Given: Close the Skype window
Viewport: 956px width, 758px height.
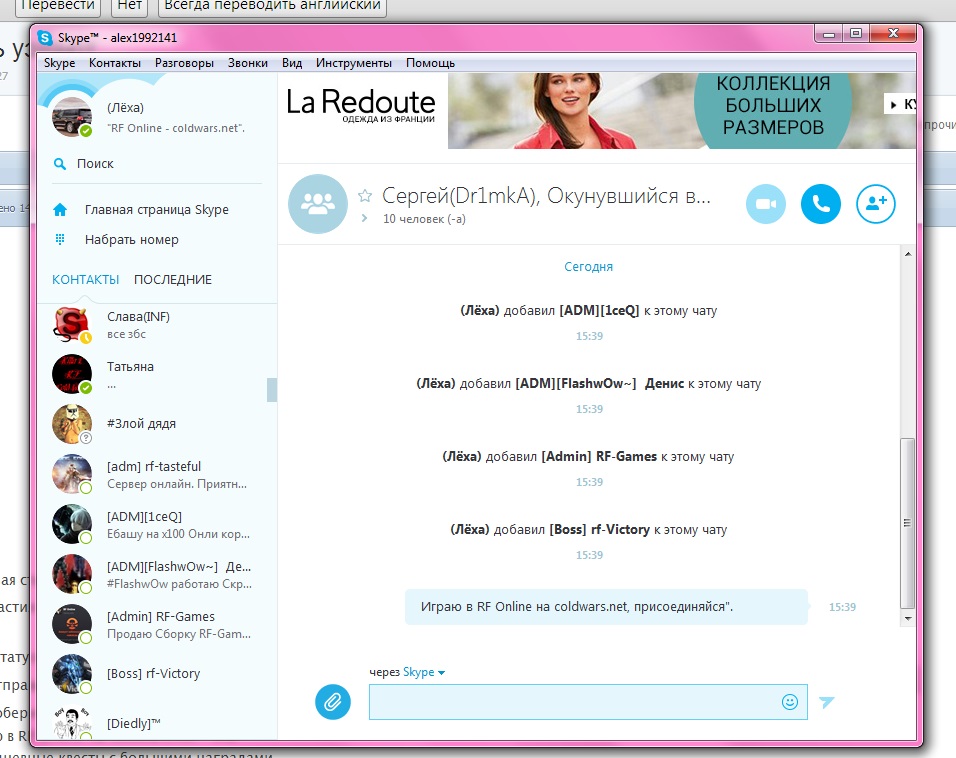Looking at the screenshot, I should [x=893, y=34].
